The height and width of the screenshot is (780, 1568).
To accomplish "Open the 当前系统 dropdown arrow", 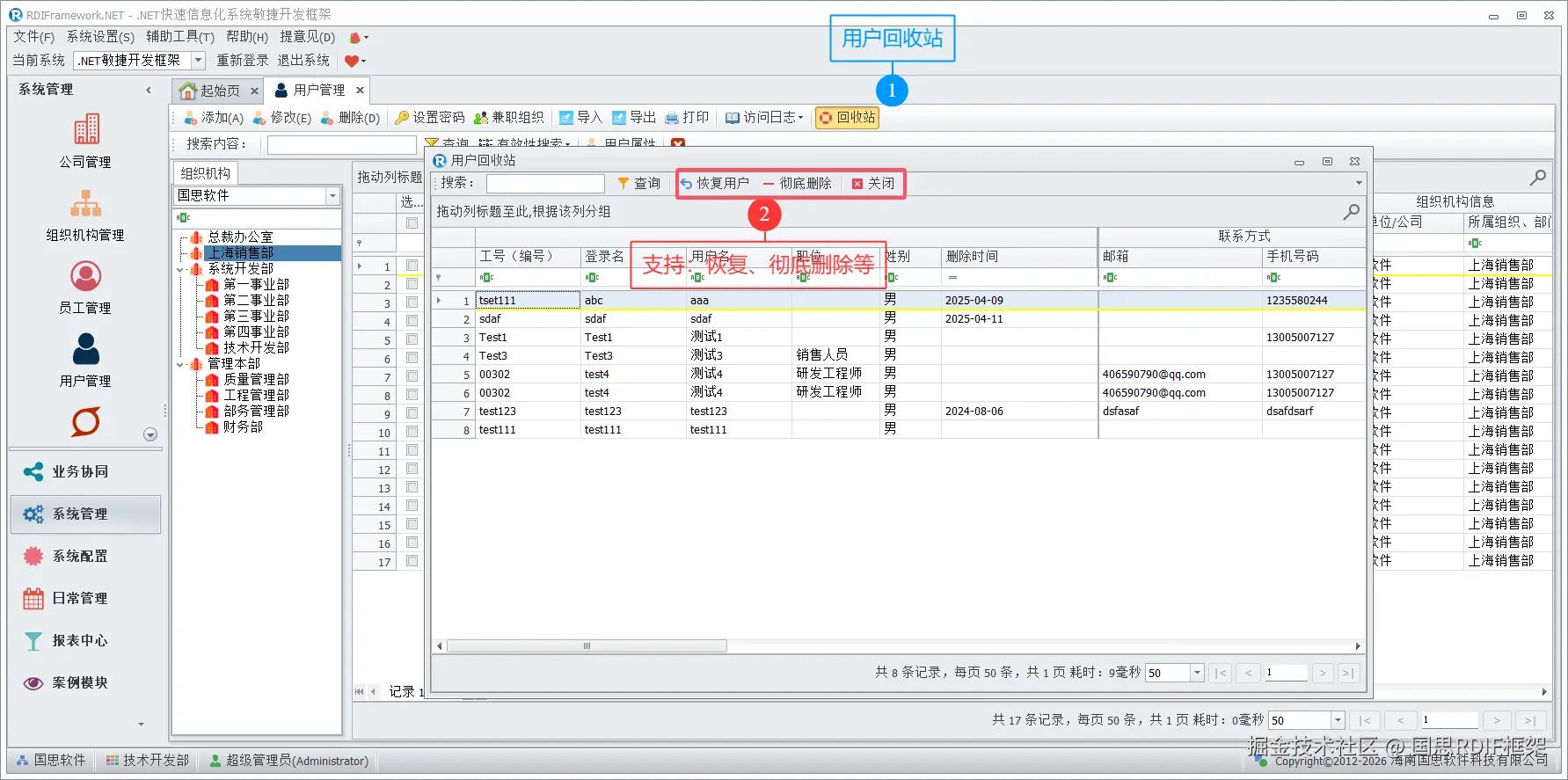I will (x=198, y=60).
